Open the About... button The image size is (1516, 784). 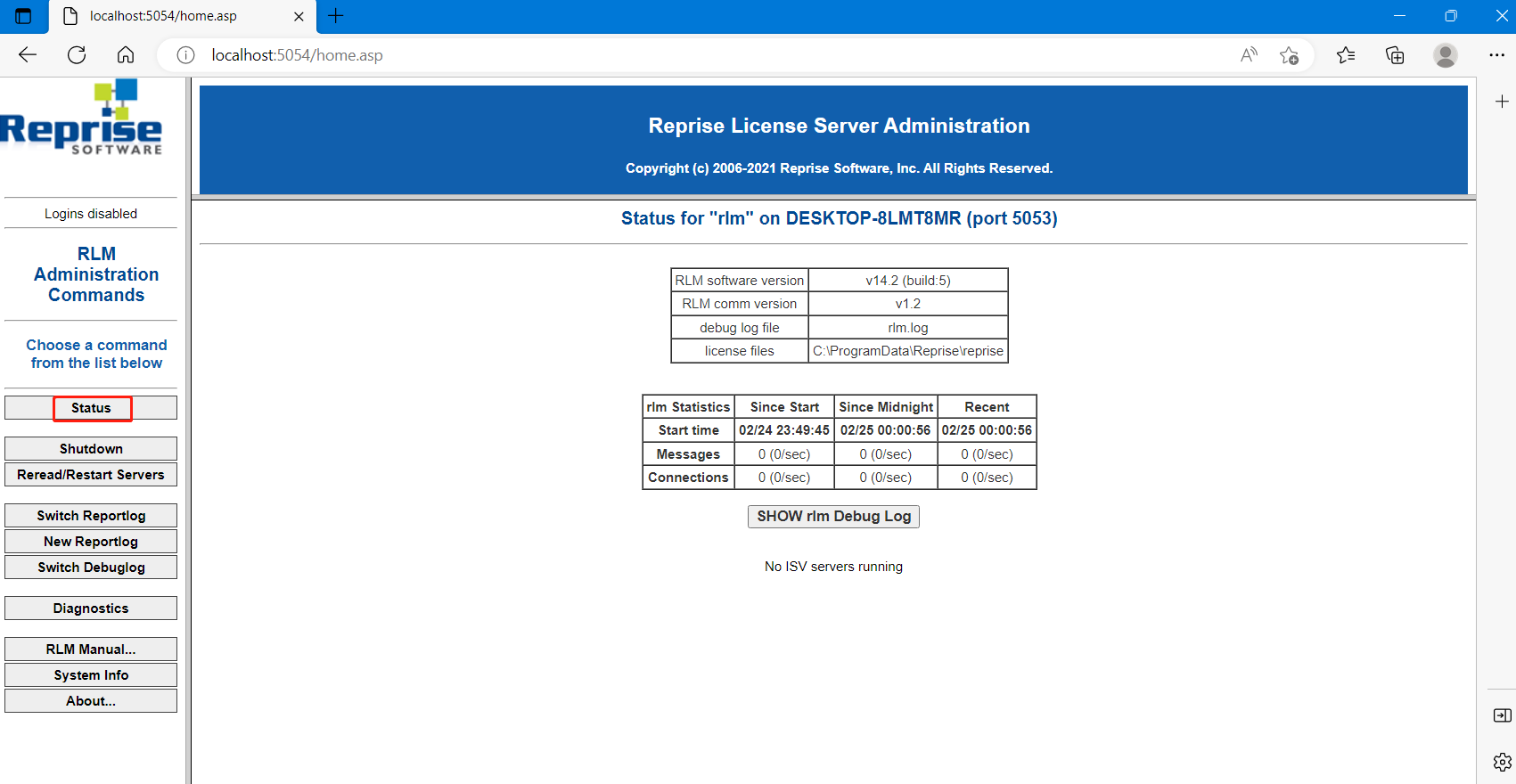coord(91,701)
